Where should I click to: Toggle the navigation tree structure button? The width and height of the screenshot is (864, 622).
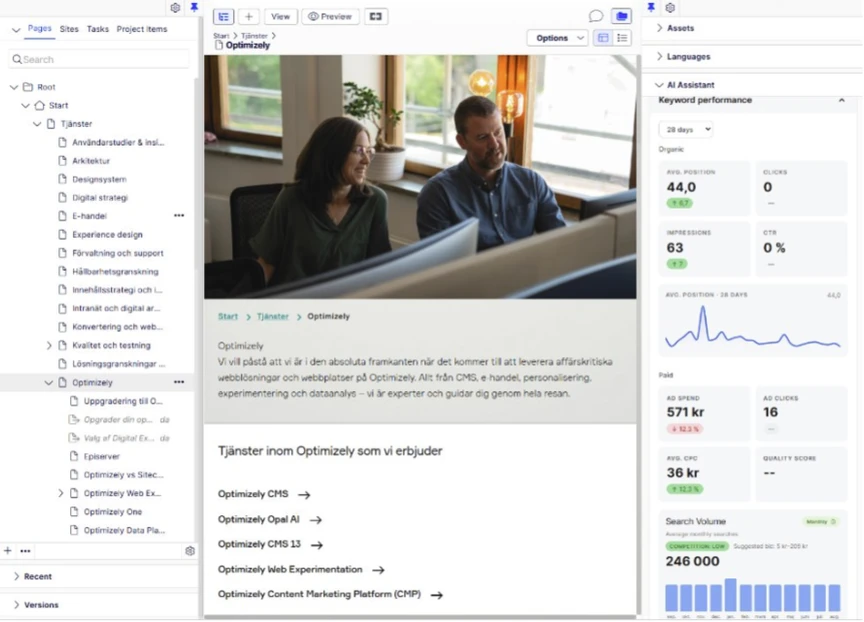click(x=224, y=17)
